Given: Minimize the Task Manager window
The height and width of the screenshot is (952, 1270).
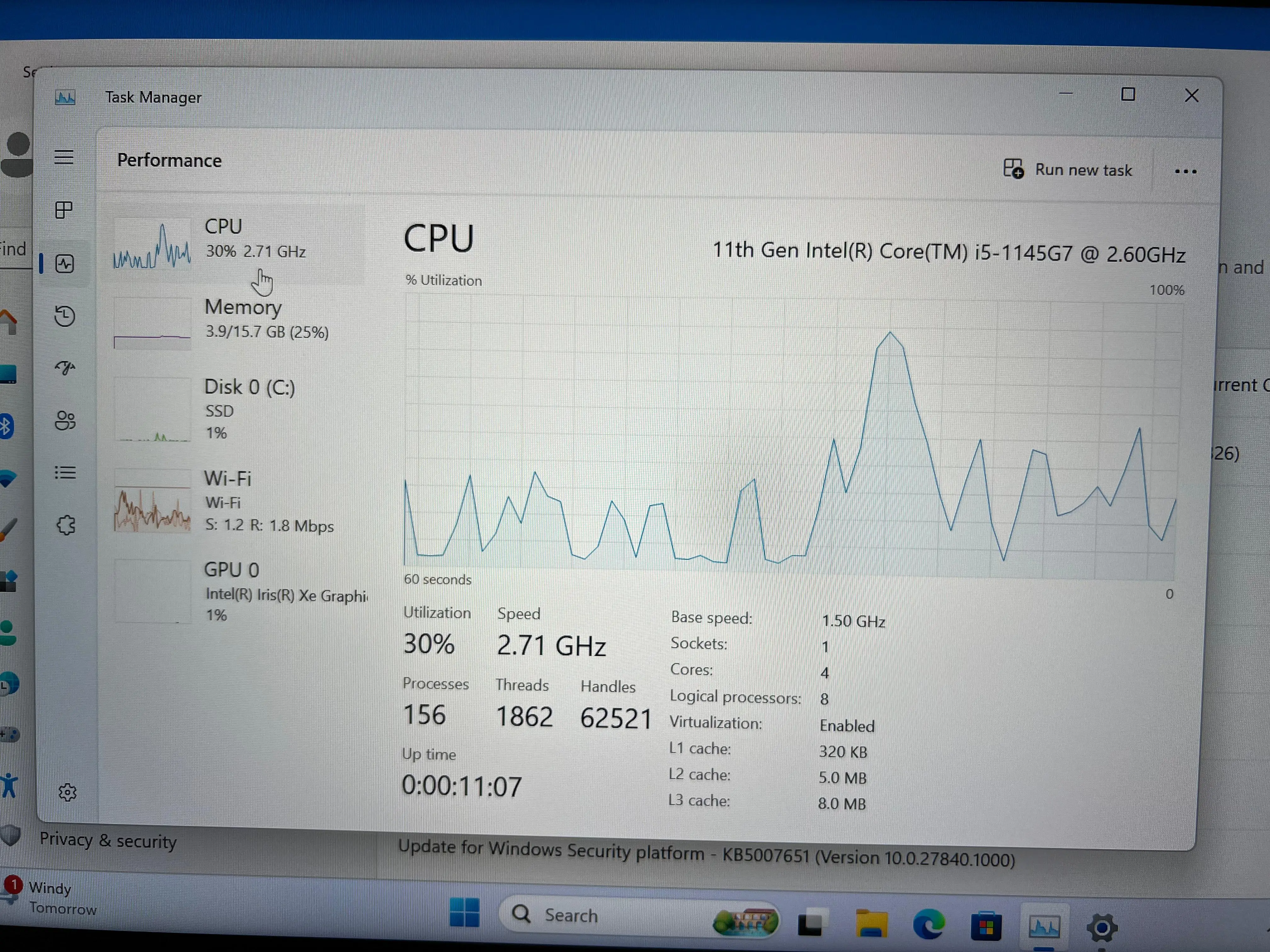Looking at the screenshot, I should 1066,93.
